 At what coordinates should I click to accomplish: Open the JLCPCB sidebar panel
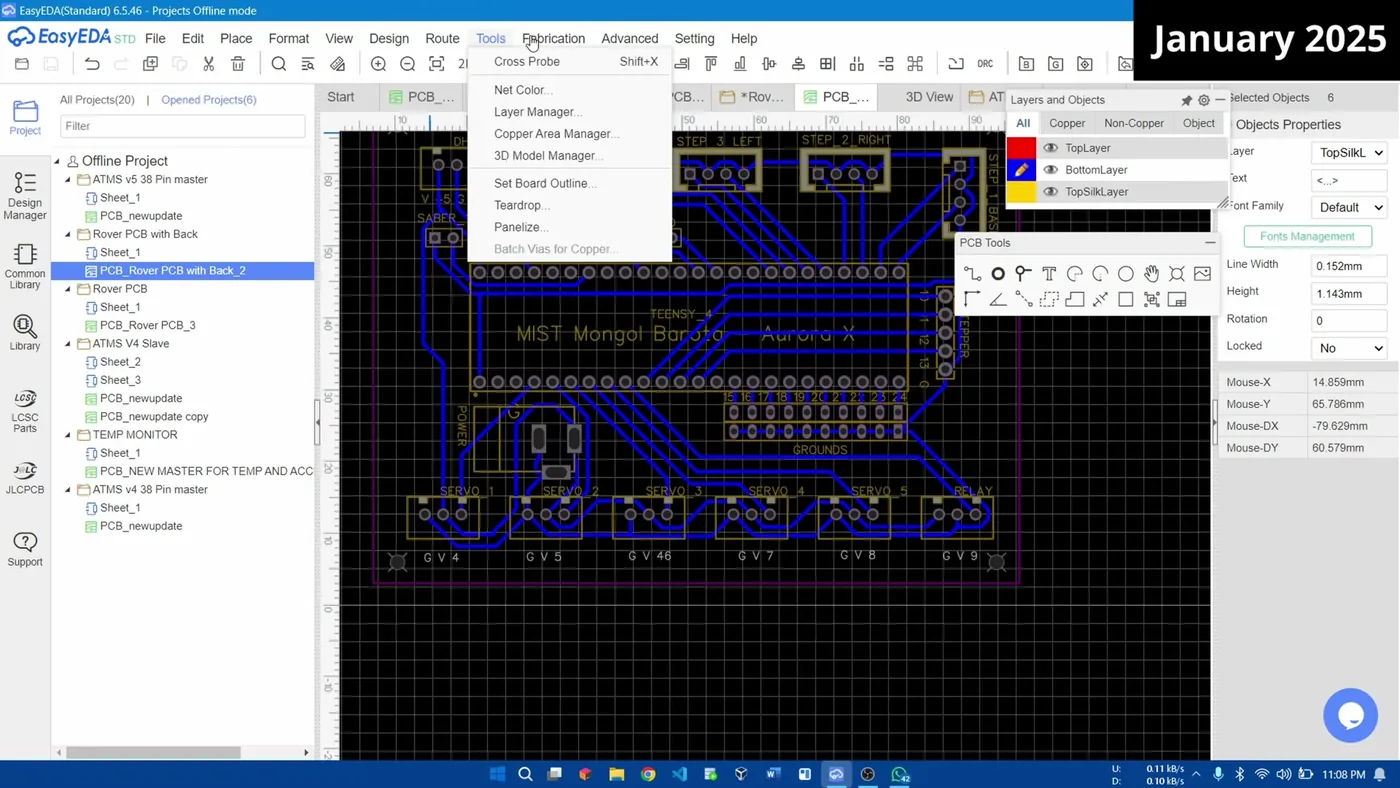[25, 478]
